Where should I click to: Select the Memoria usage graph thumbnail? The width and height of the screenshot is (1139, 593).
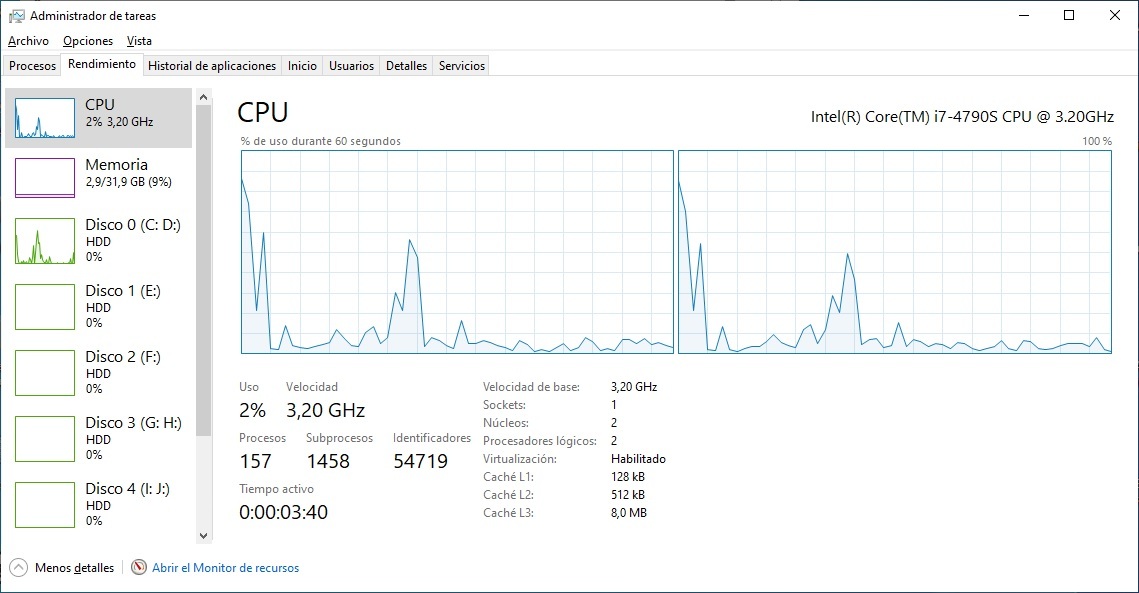[x=45, y=178]
